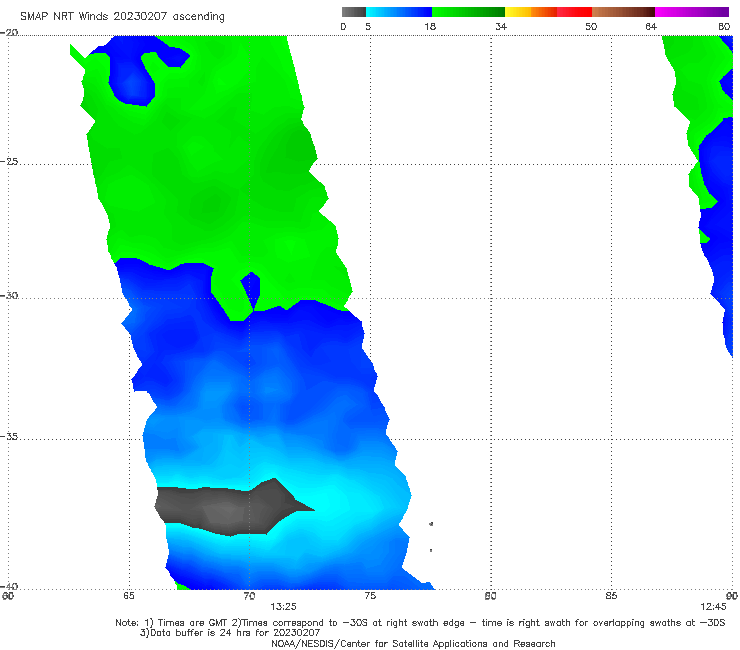740x650 pixels.
Task: Click the latitude label '-30'
Action: pos(9,295)
